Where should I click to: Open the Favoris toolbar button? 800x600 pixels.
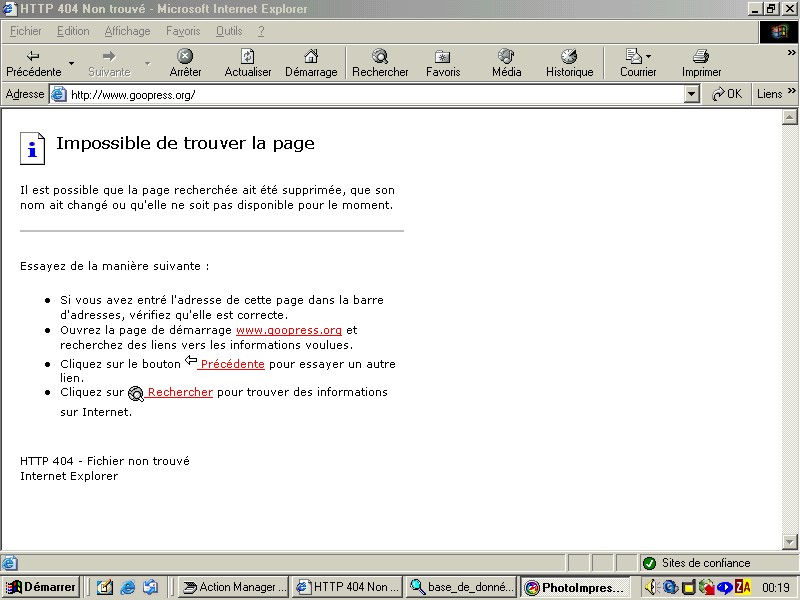coord(443,63)
